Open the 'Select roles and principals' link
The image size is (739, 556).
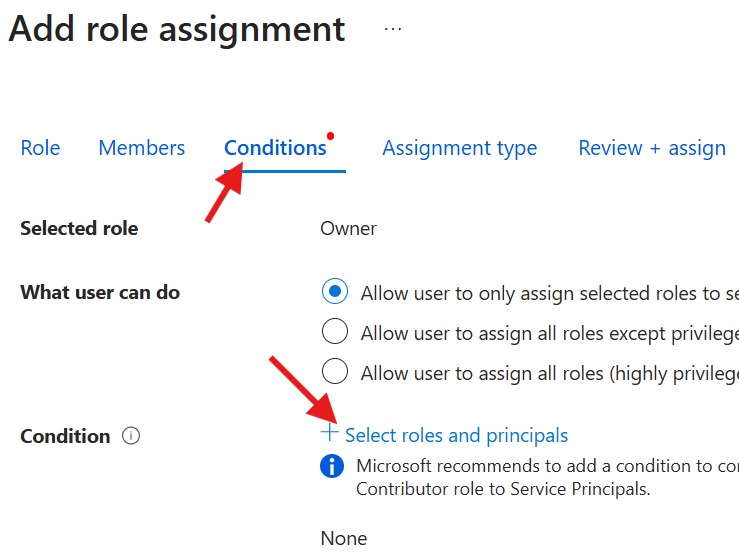(456, 435)
